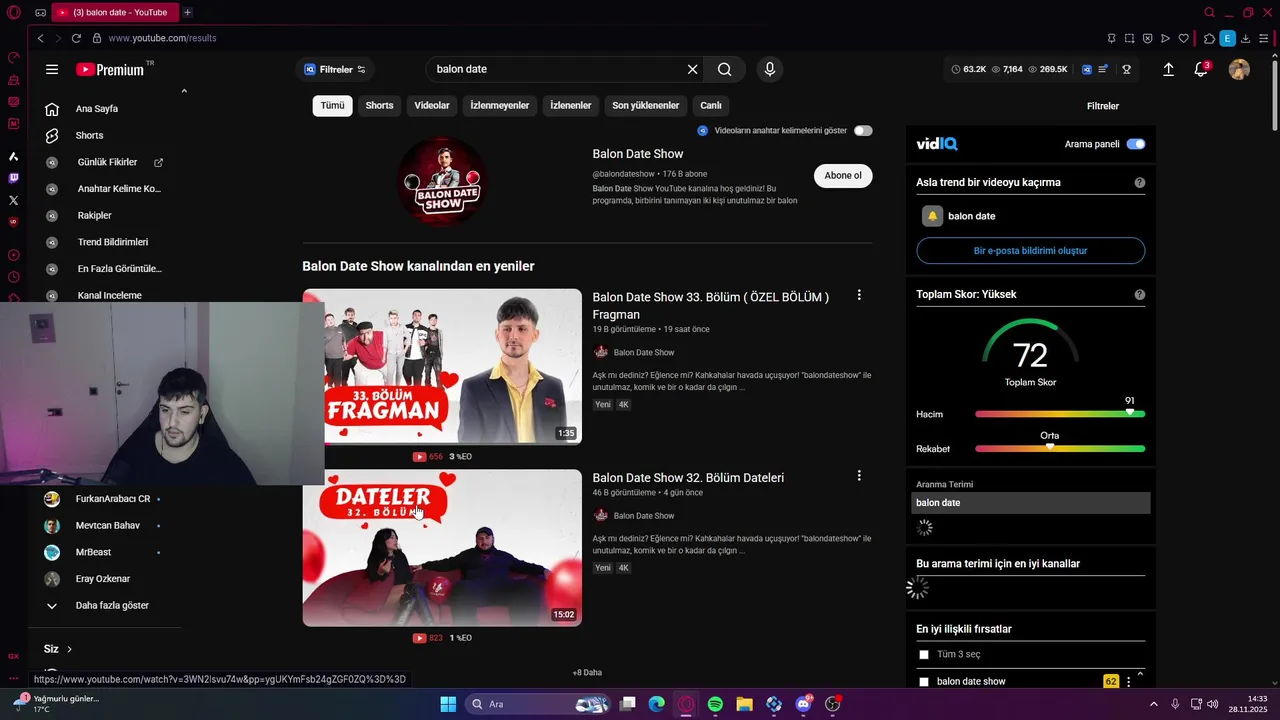Reload the page
Image resolution: width=1280 pixels, height=720 pixels.
[76, 38]
